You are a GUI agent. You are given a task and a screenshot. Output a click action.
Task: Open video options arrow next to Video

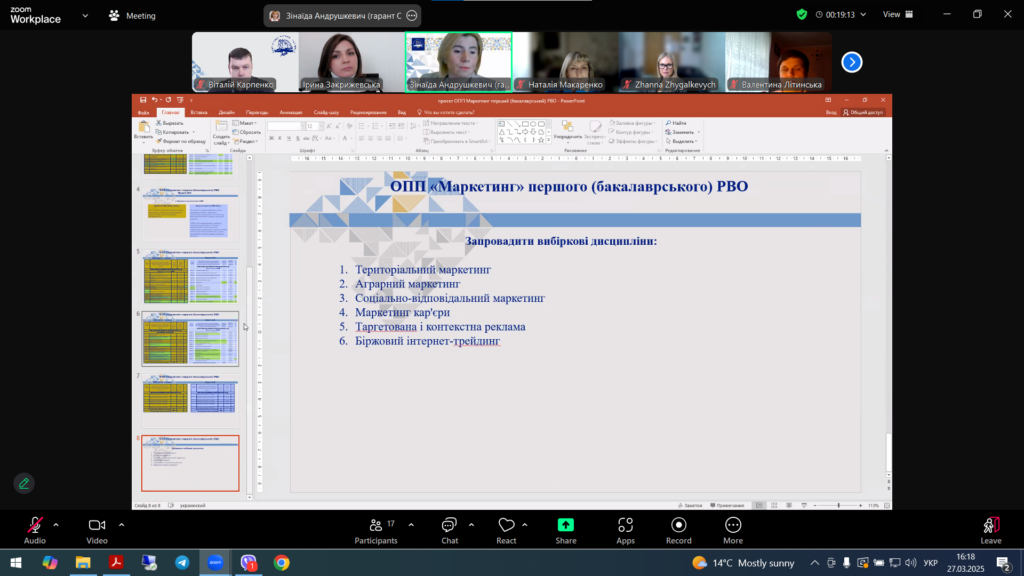(121, 524)
